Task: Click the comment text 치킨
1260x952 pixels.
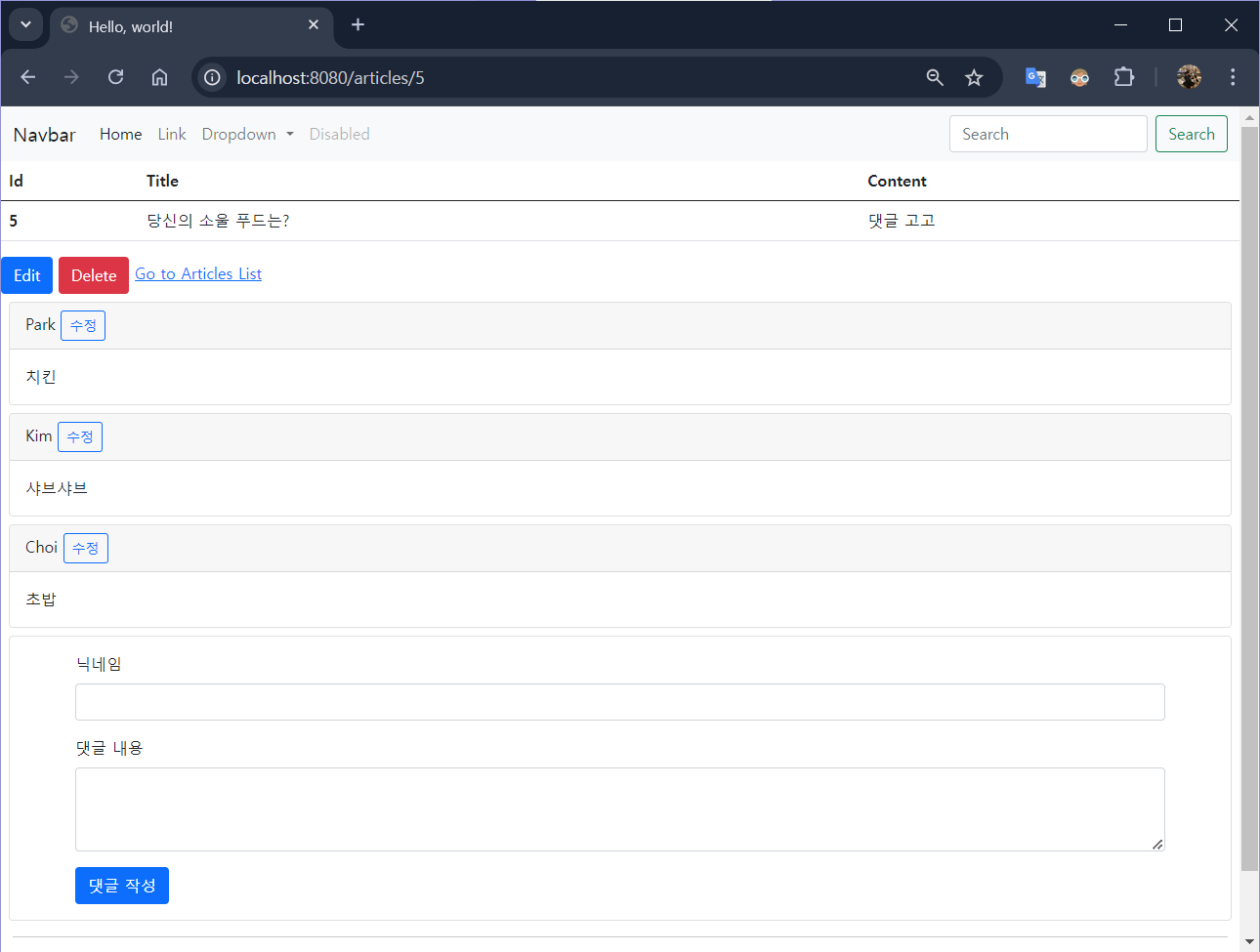Action: pyautogui.click(x=41, y=377)
